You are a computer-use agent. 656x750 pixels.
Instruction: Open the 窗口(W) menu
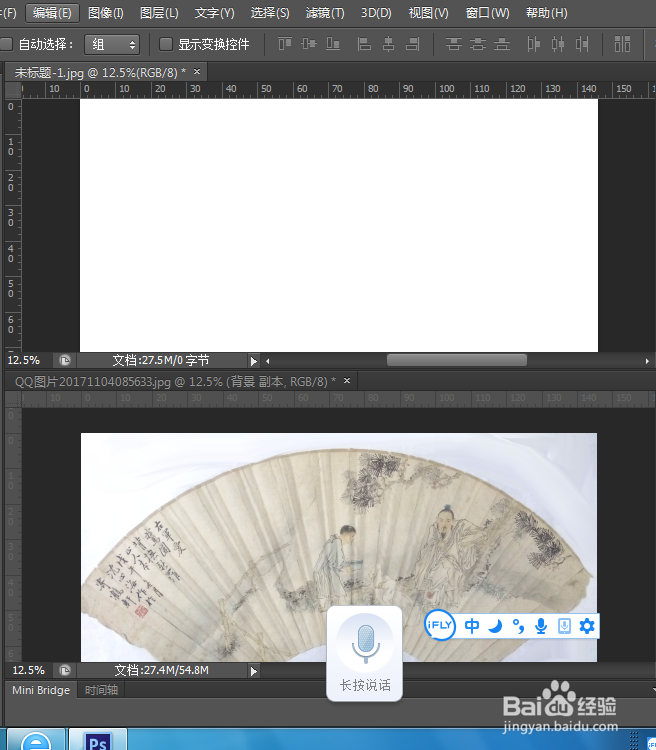coord(487,13)
